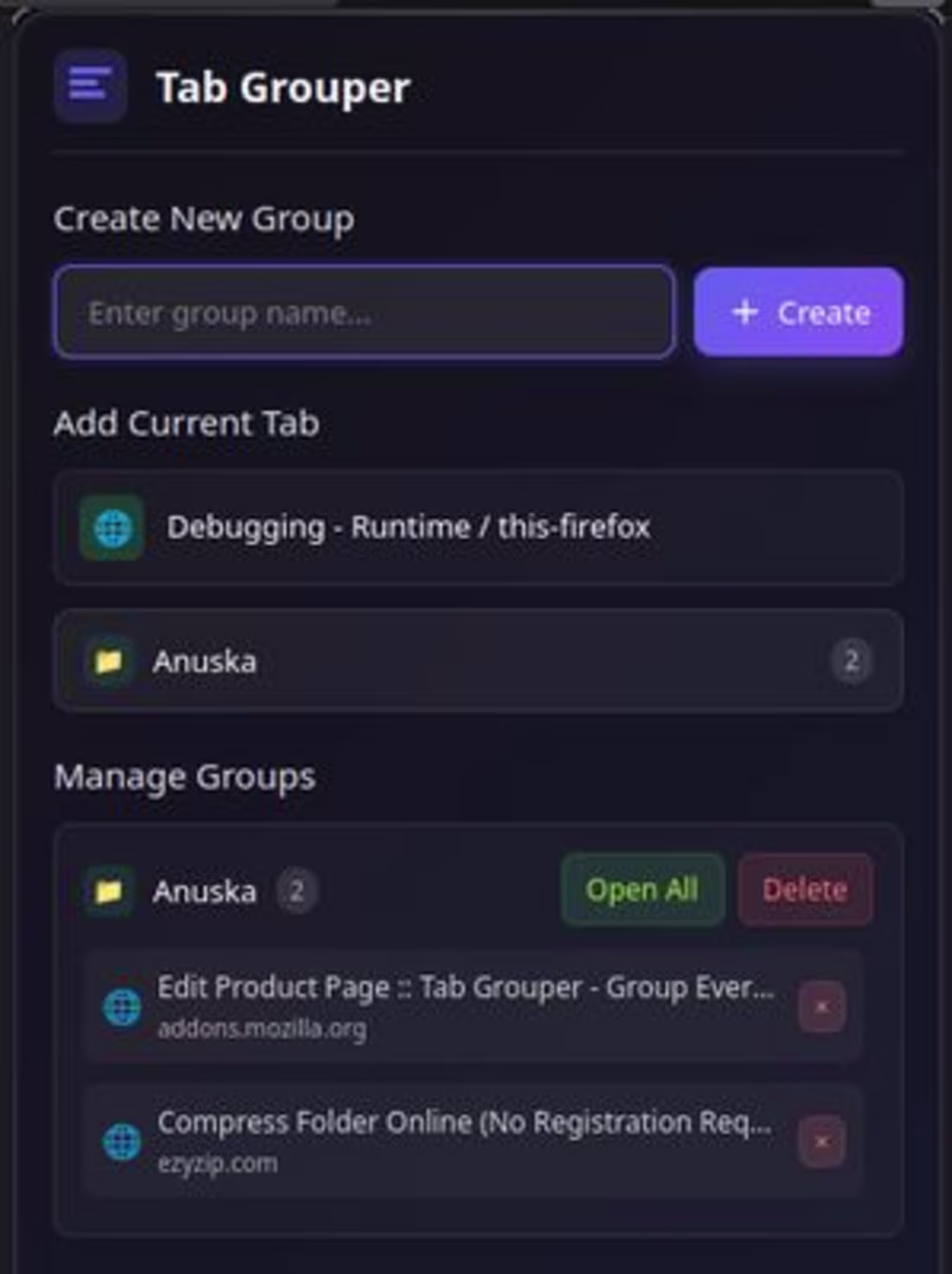The image size is (952, 1274).
Task: Remove the Compress Folder Online tab from Anuska
Action: pos(822,1141)
